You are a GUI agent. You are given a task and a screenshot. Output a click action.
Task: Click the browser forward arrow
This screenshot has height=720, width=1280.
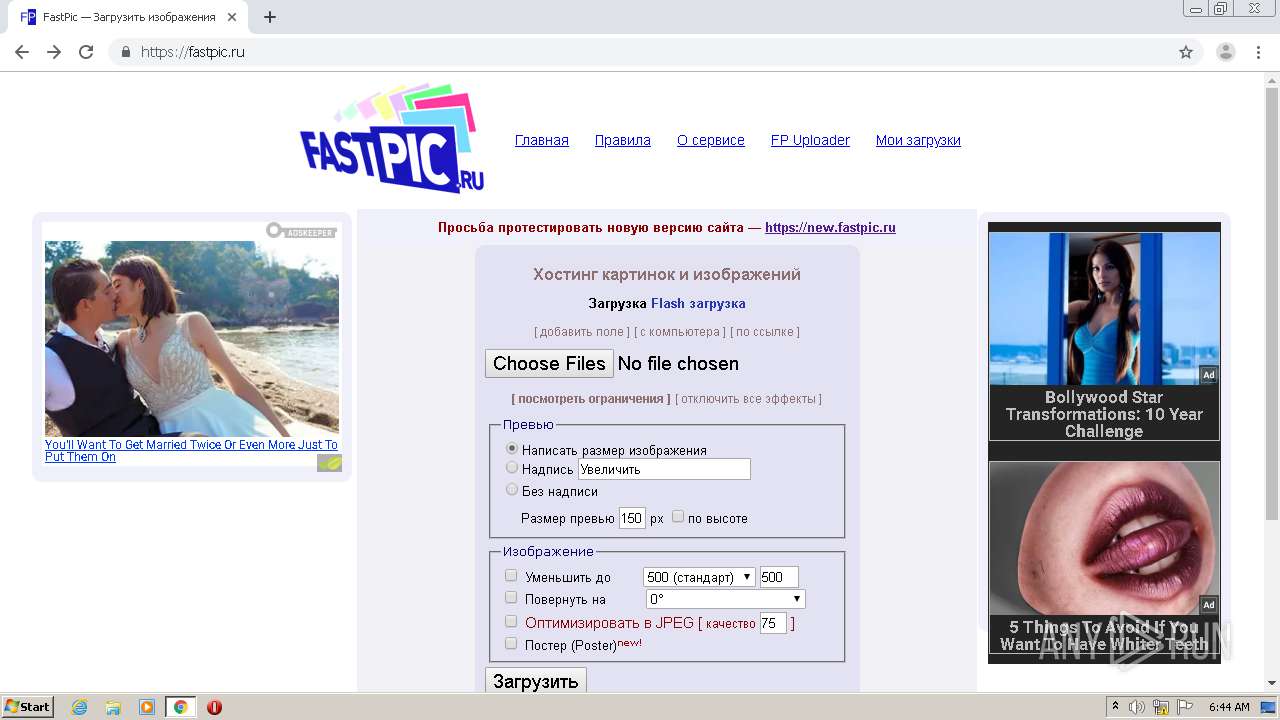coord(54,52)
